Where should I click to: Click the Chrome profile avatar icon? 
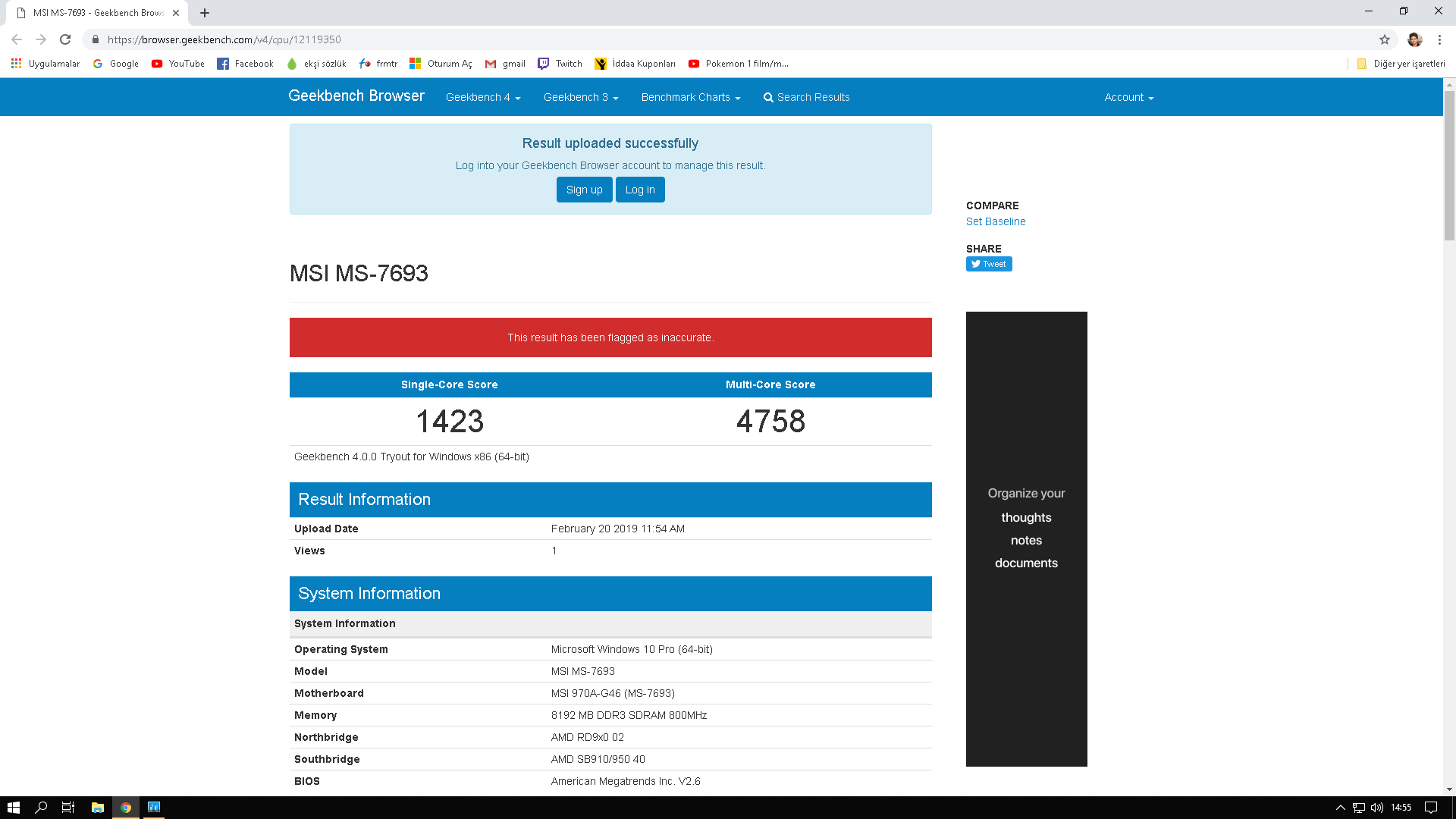coord(1414,39)
